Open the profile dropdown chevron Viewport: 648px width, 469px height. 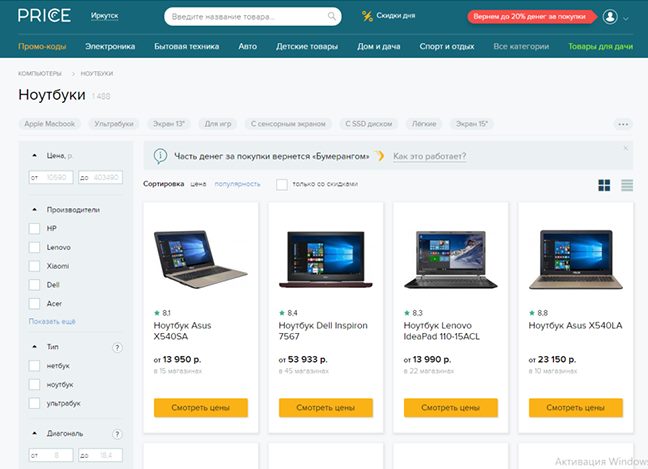(626, 19)
